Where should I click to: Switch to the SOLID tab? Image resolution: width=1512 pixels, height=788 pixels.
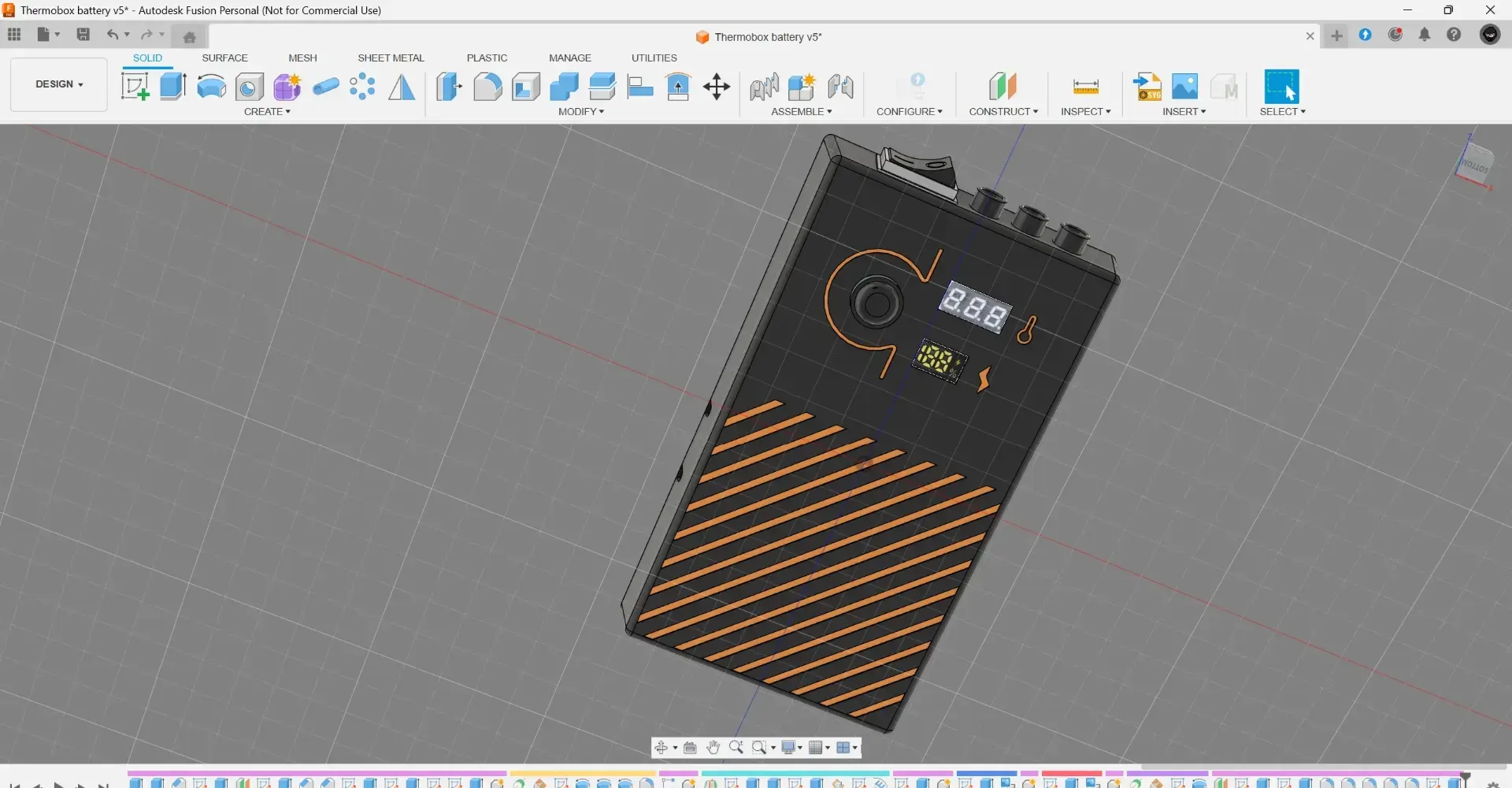(x=147, y=58)
